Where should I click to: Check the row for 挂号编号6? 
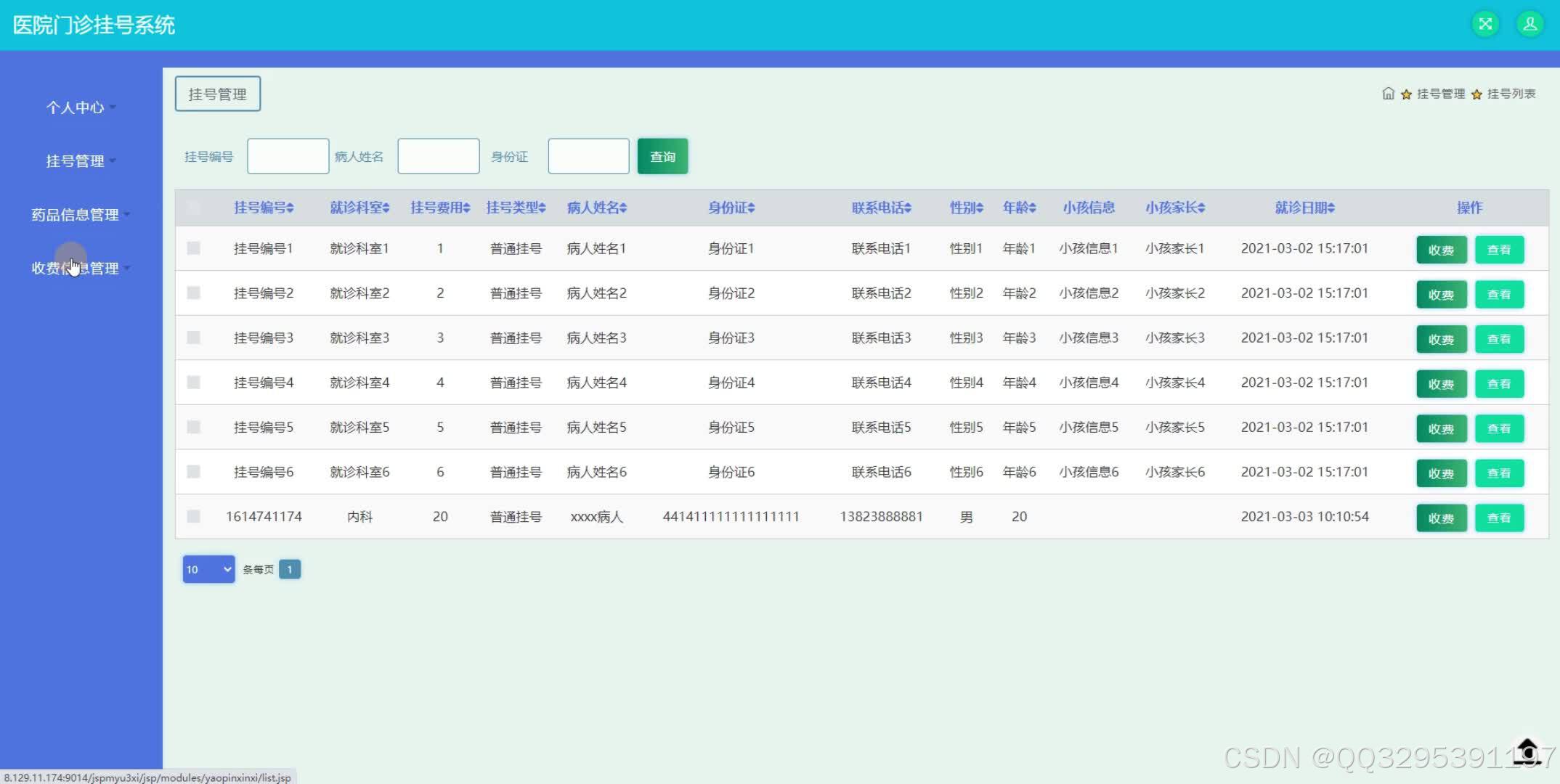[x=193, y=472]
